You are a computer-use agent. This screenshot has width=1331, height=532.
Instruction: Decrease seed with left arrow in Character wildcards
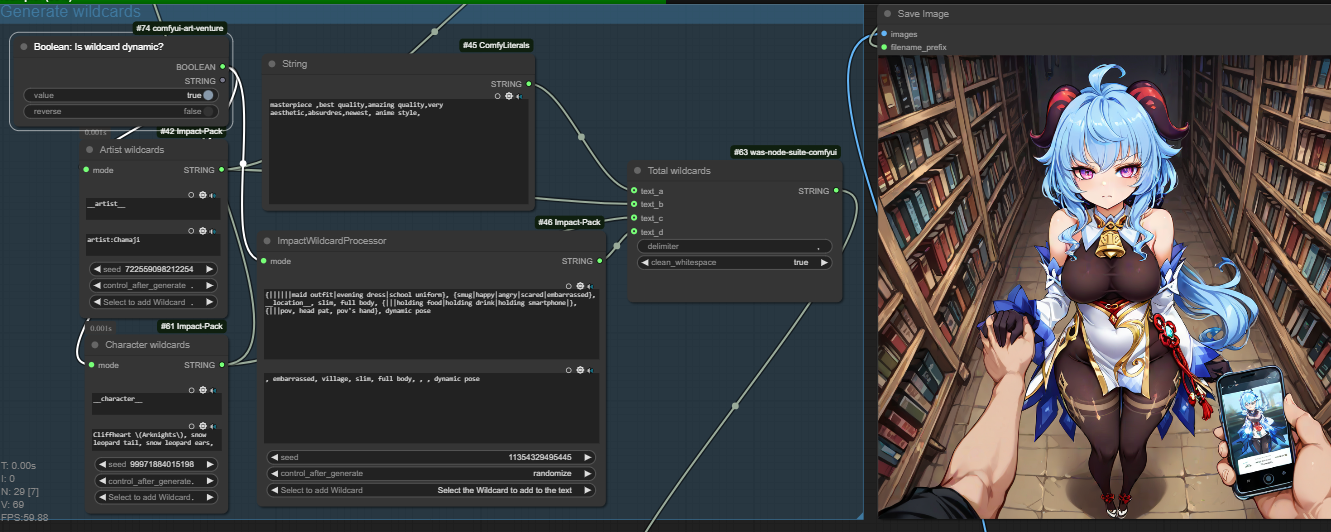click(x=102, y=464)
